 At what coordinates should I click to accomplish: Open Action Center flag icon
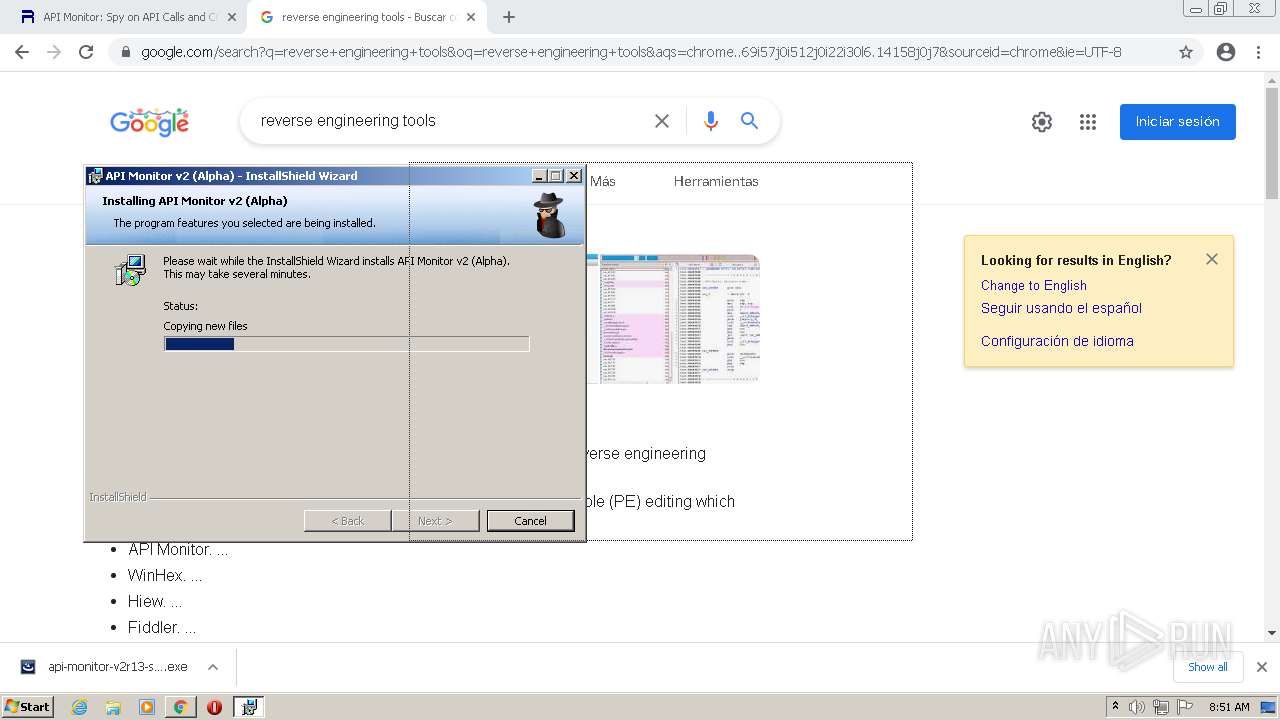tap(1186, 707)
